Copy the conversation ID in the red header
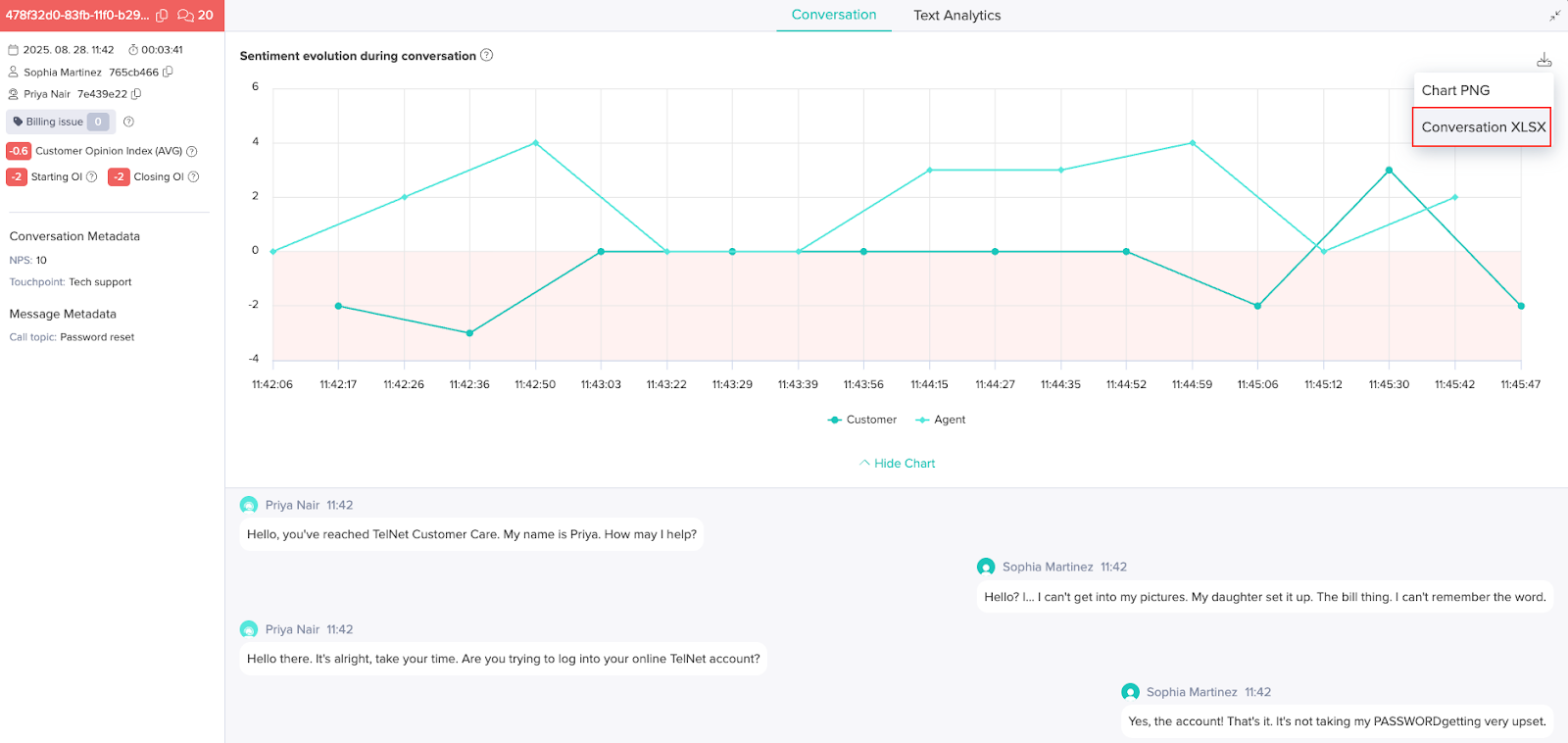 click(162, 16)
